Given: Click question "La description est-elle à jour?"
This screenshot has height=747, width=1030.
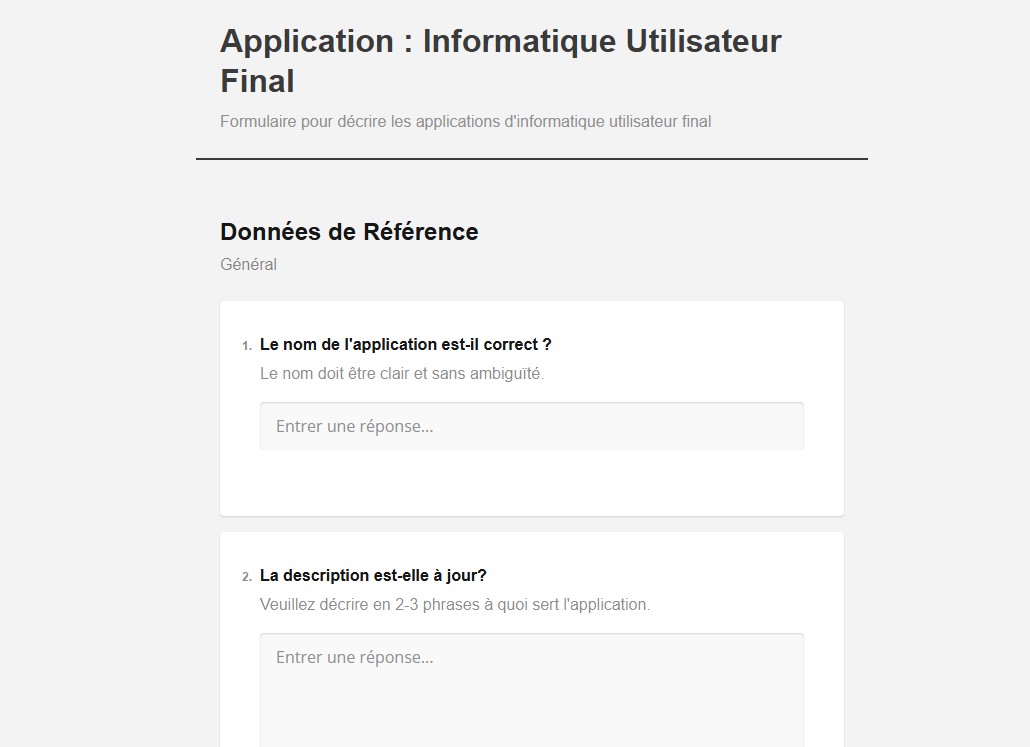Looking at the screenshot, I should 373,576.
